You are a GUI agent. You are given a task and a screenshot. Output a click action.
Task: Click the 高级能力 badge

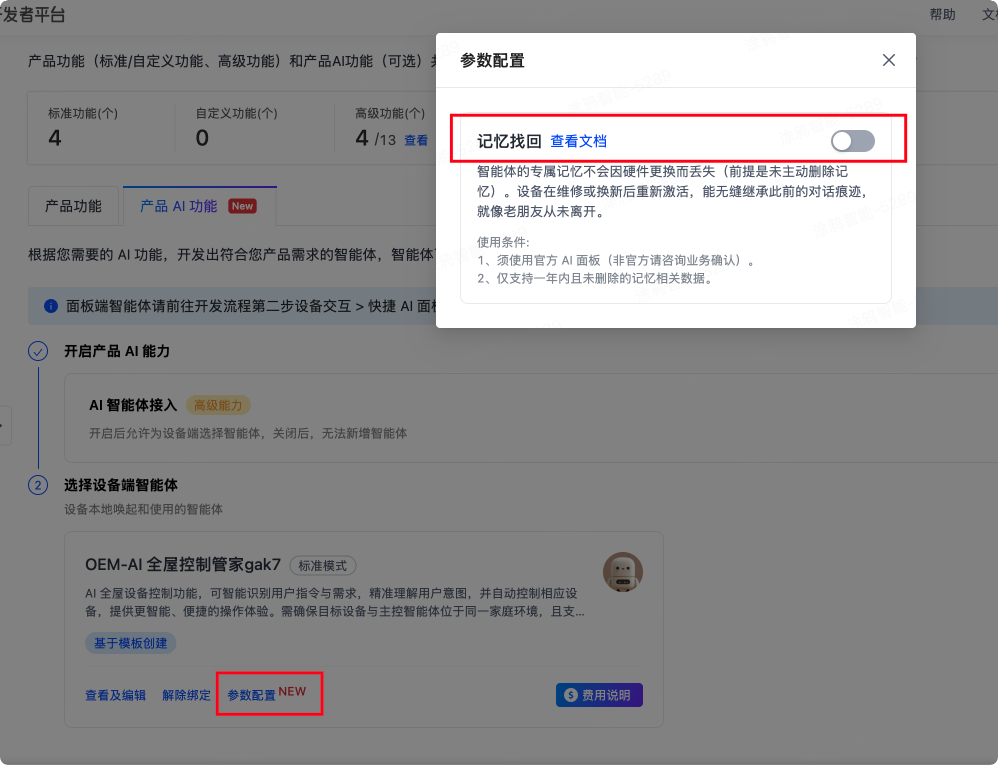click(x=218, y=405)
